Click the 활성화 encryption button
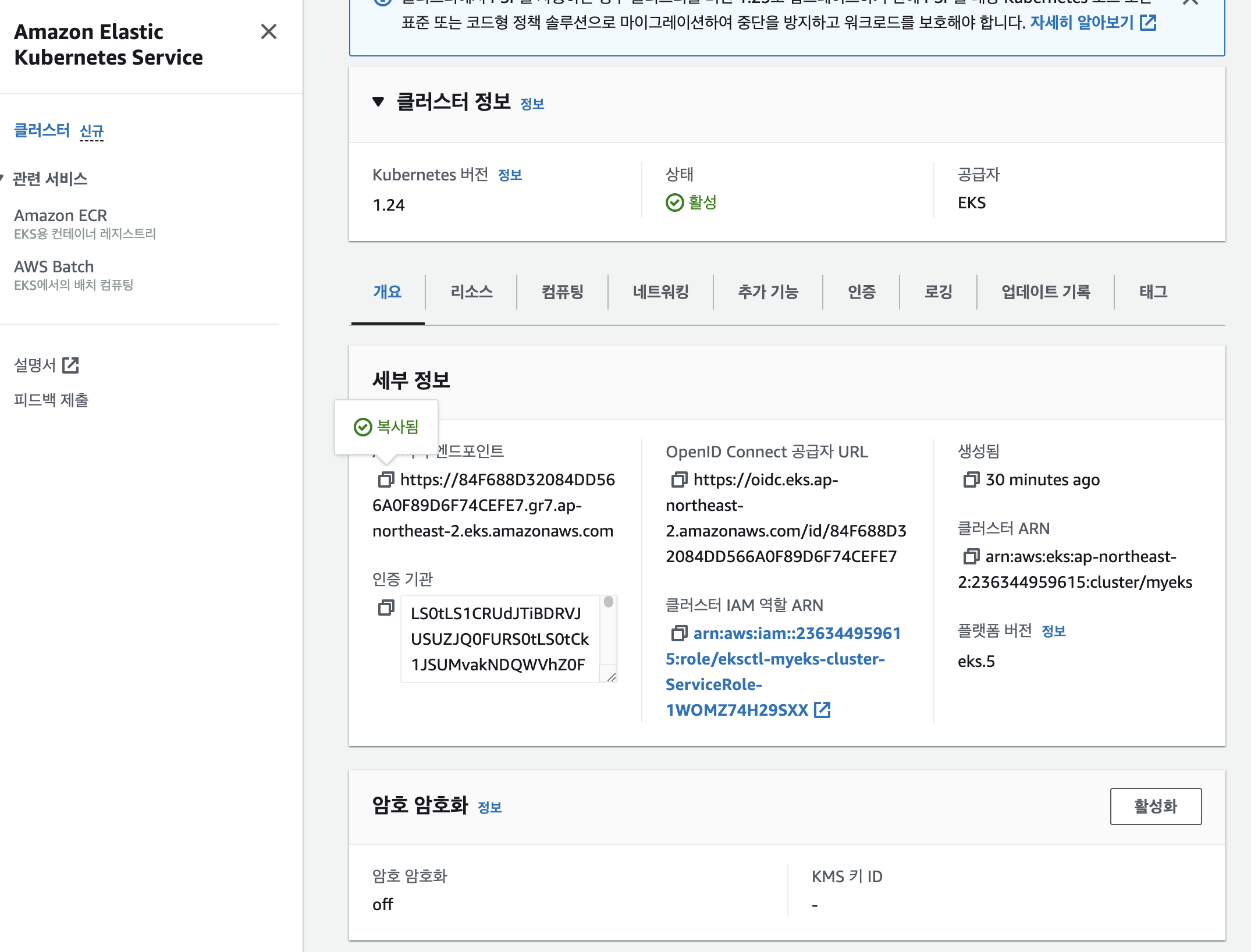This screenshot has width=1251, height=952. 1155,806
